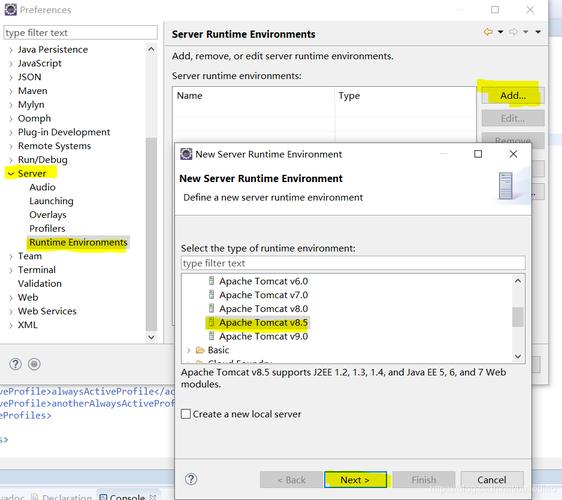562x500 pixels.
Task: Click the Apache Tomcat v8.0 server icon
Action: point(211,309)
